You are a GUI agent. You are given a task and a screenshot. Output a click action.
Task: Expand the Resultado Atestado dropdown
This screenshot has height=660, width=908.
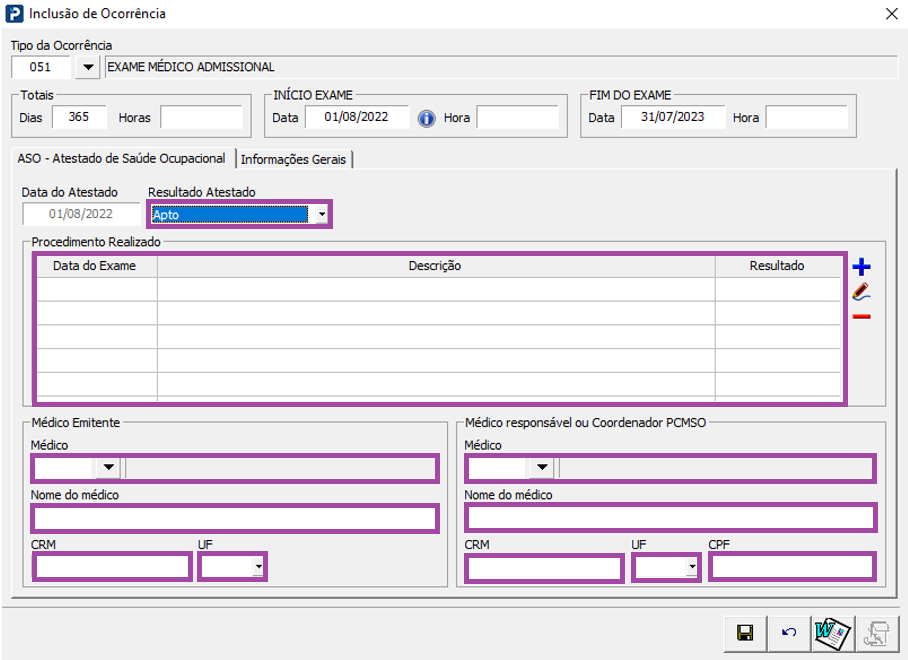point(321,214)
